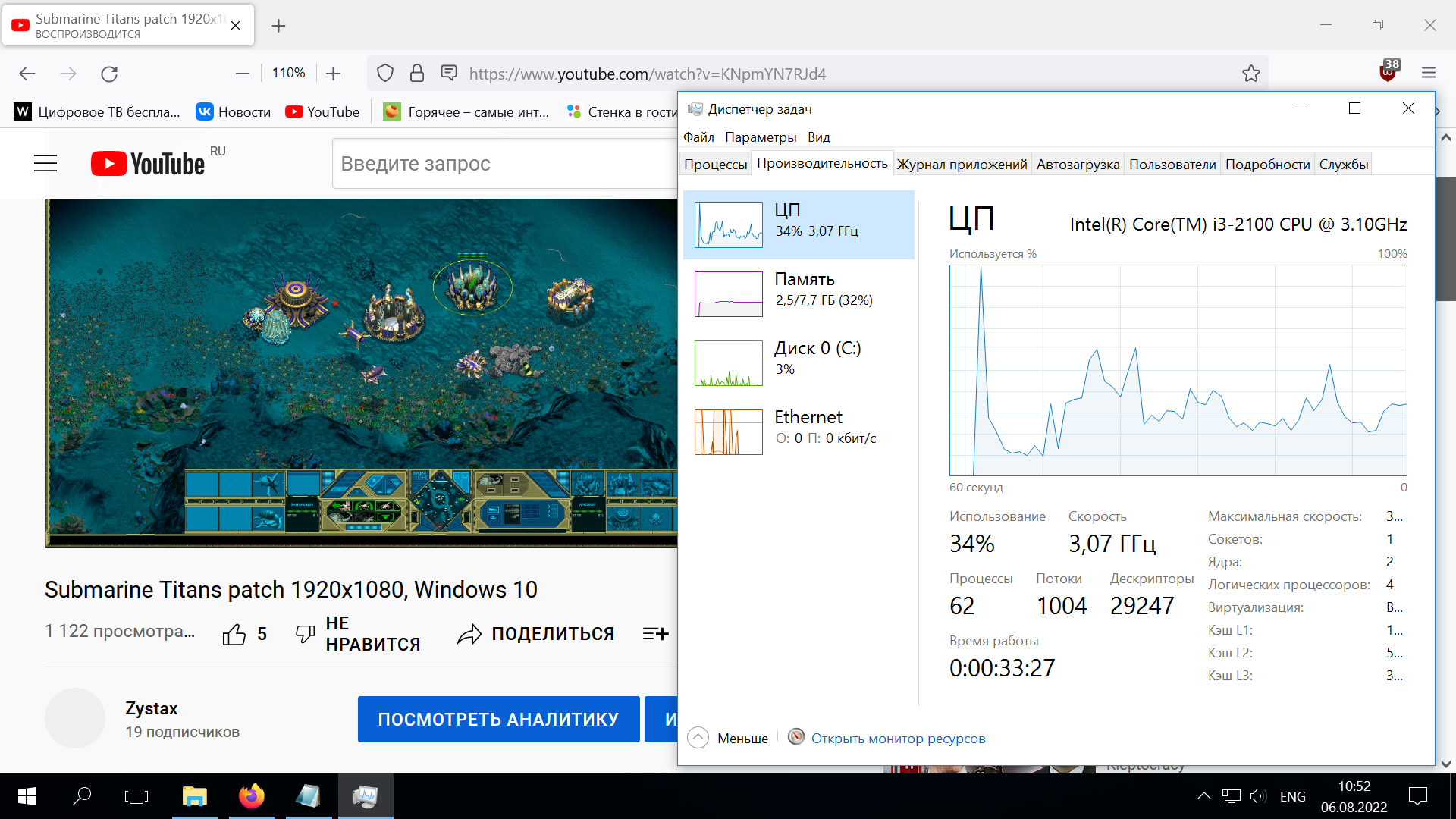Toggle speaker volume icon in tray

[x=1257, y=796]
